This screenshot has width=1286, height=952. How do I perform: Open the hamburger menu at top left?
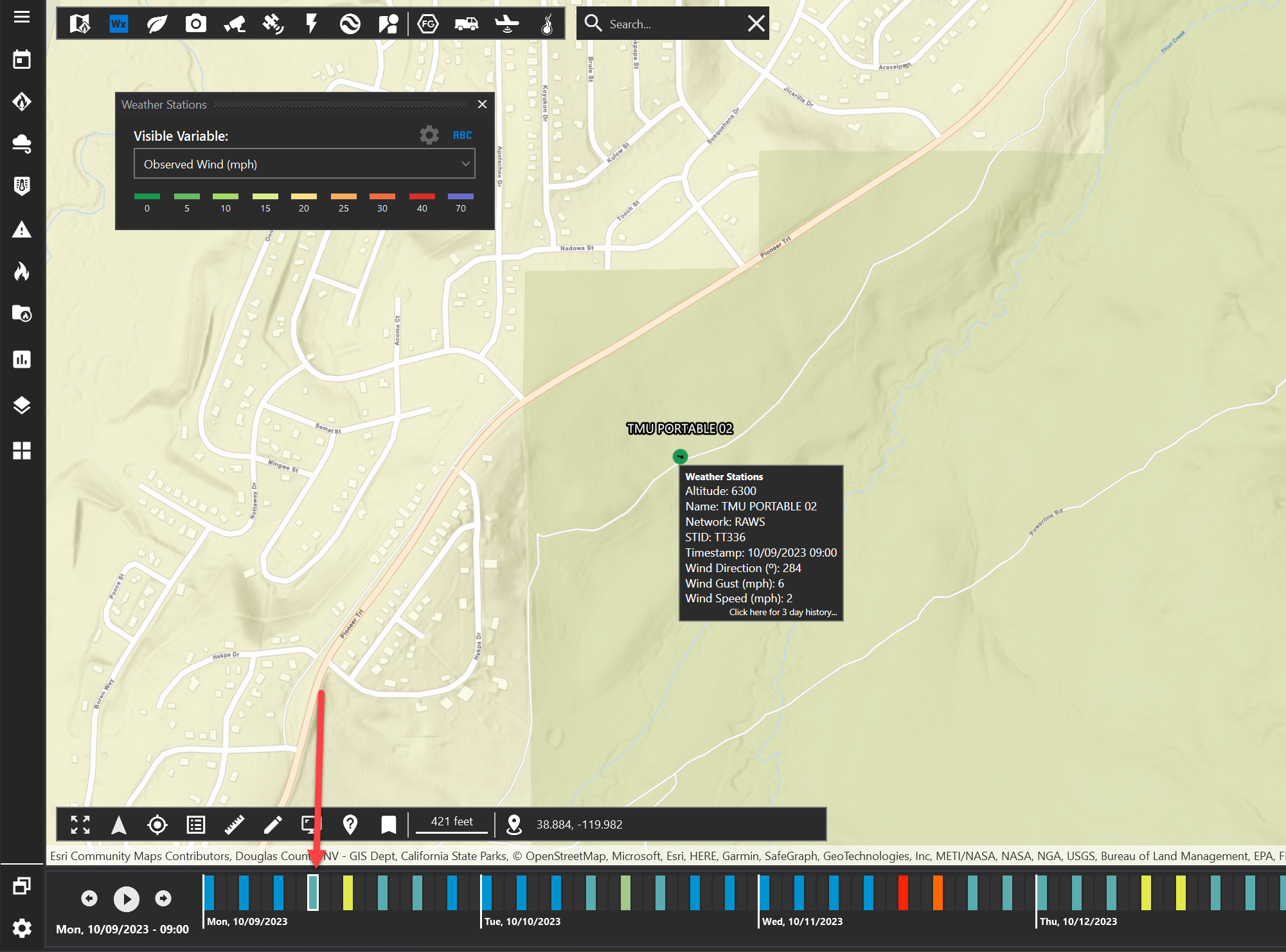click(x=22, y=17)
